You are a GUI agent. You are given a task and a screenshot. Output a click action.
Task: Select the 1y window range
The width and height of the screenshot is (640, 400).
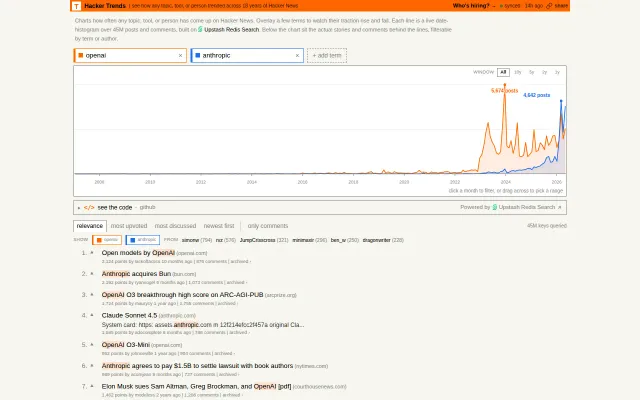(557, 72)
